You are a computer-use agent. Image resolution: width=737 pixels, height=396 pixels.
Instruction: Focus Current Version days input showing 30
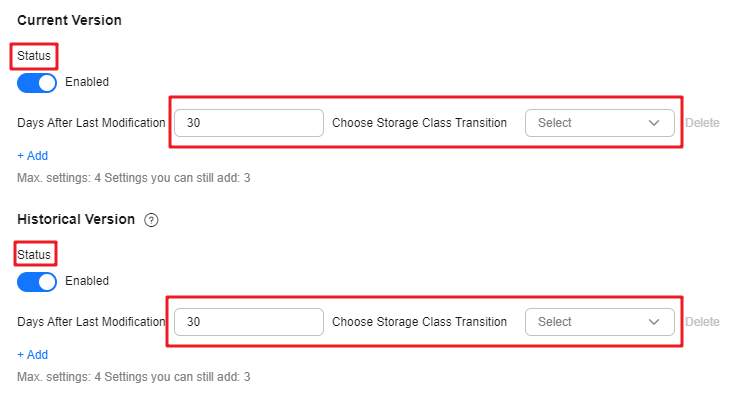pos(249,123)
